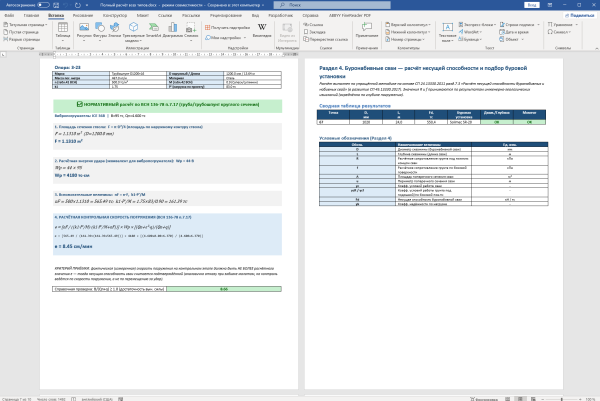Open the Символ symbol dropdown
The image size is (600, 401).
coord(559,32)
